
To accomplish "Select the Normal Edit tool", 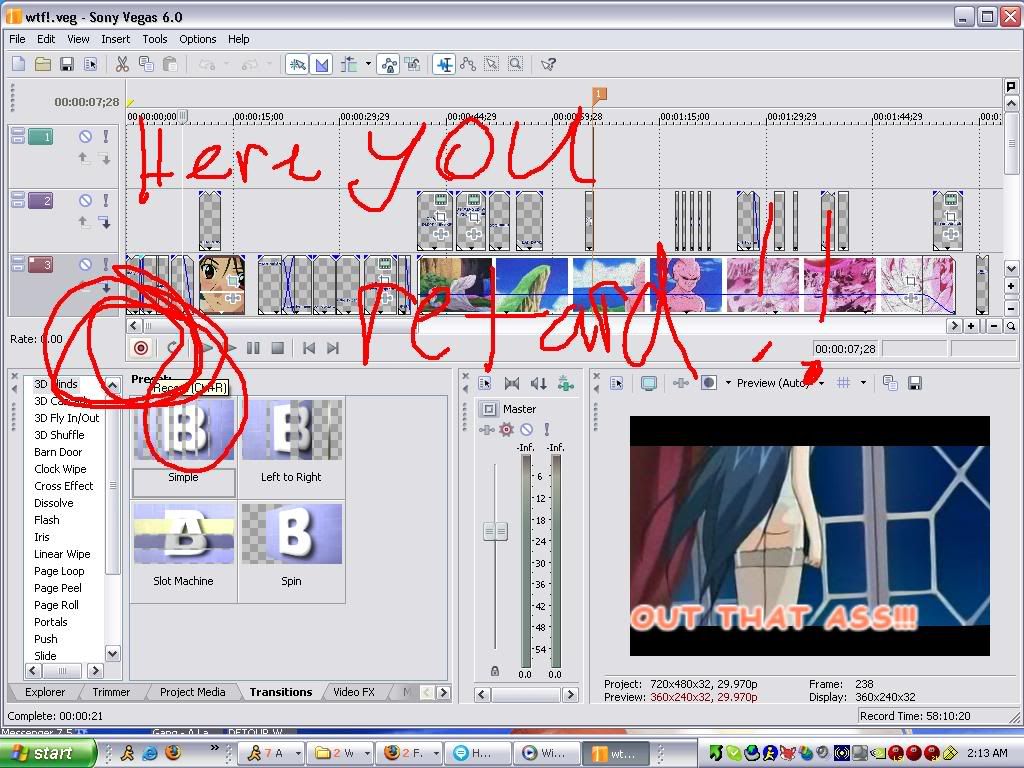I will click(444, 64).
